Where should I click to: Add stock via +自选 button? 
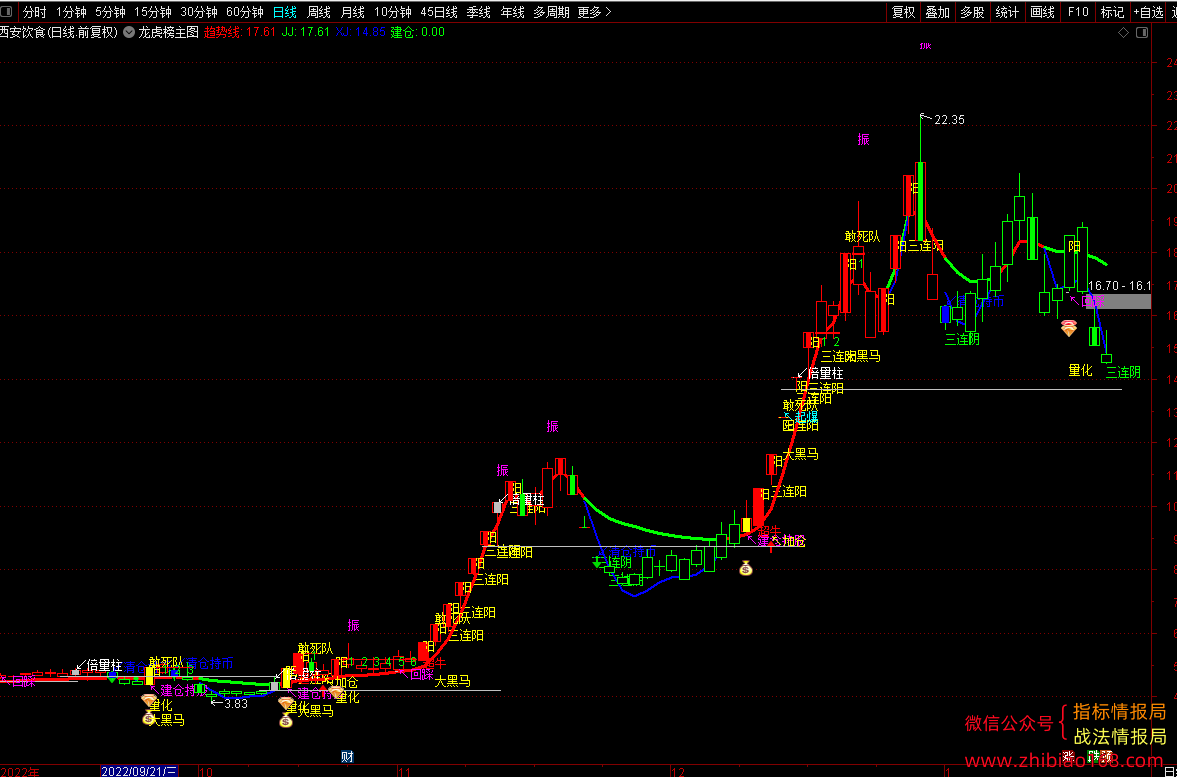[x=1148, y=12]
